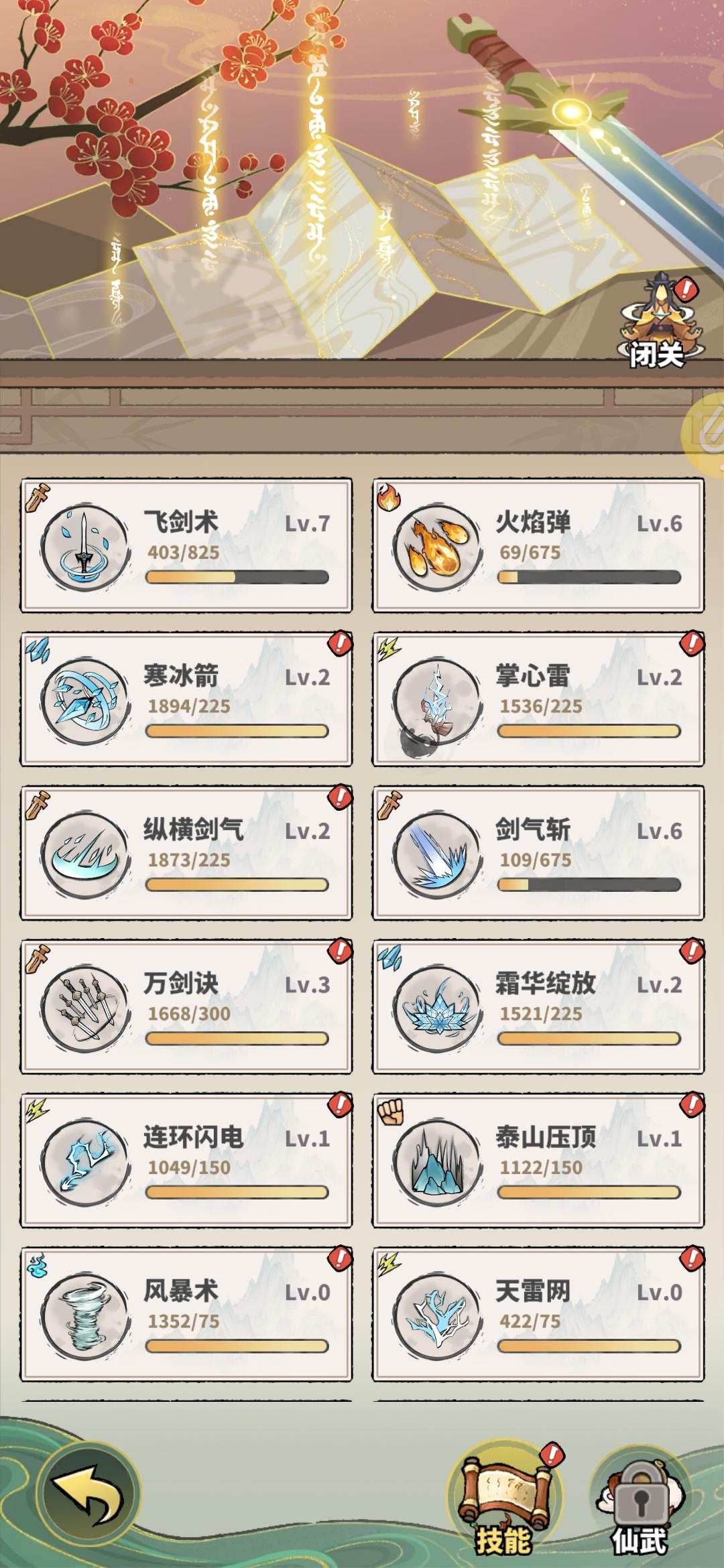Click the 纵横剑气 skill name
The image size is (724, 1568).
[194, 830]
